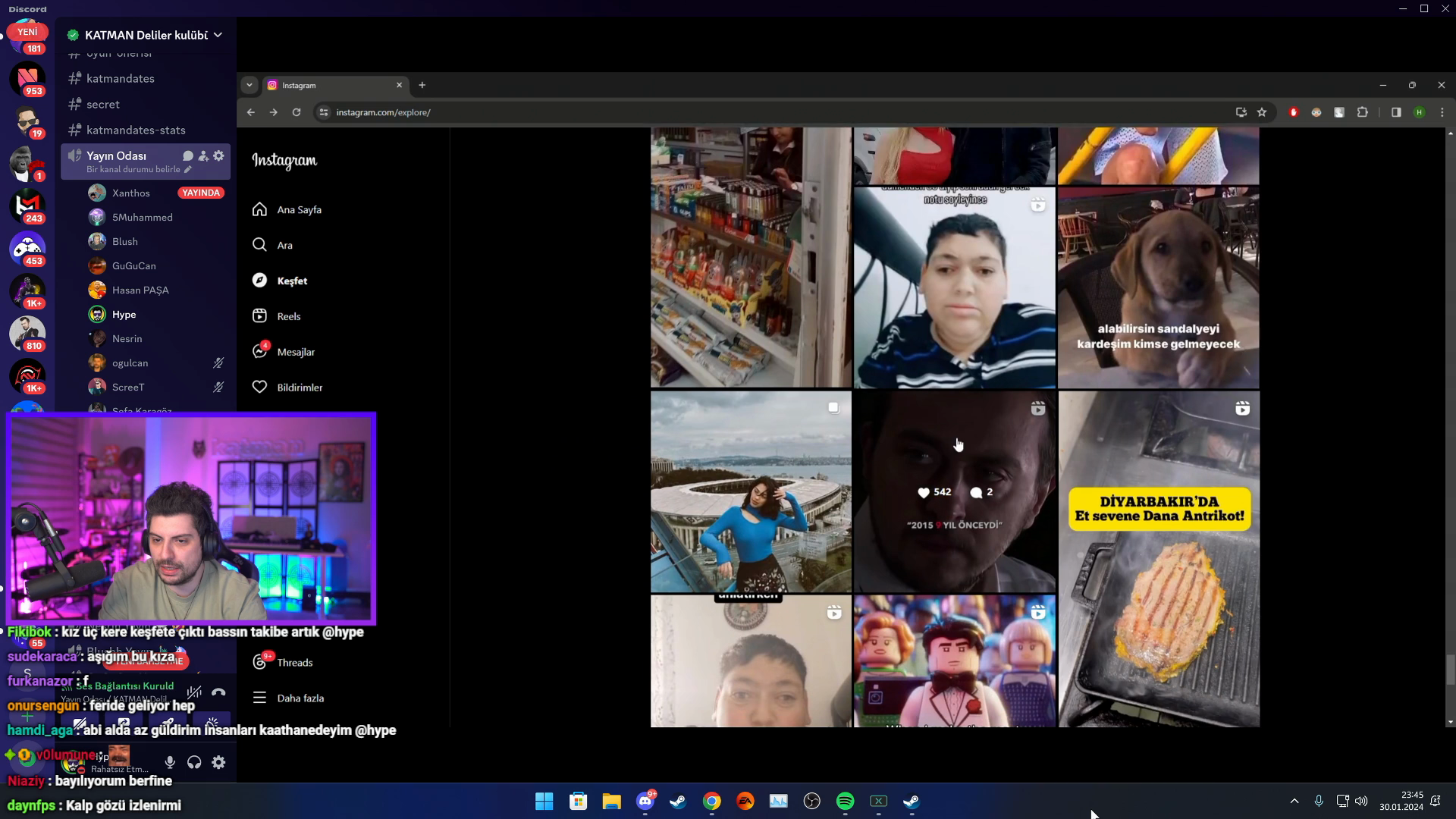
Task: Click the install app icon in address bar
Action: (1241, 112)
